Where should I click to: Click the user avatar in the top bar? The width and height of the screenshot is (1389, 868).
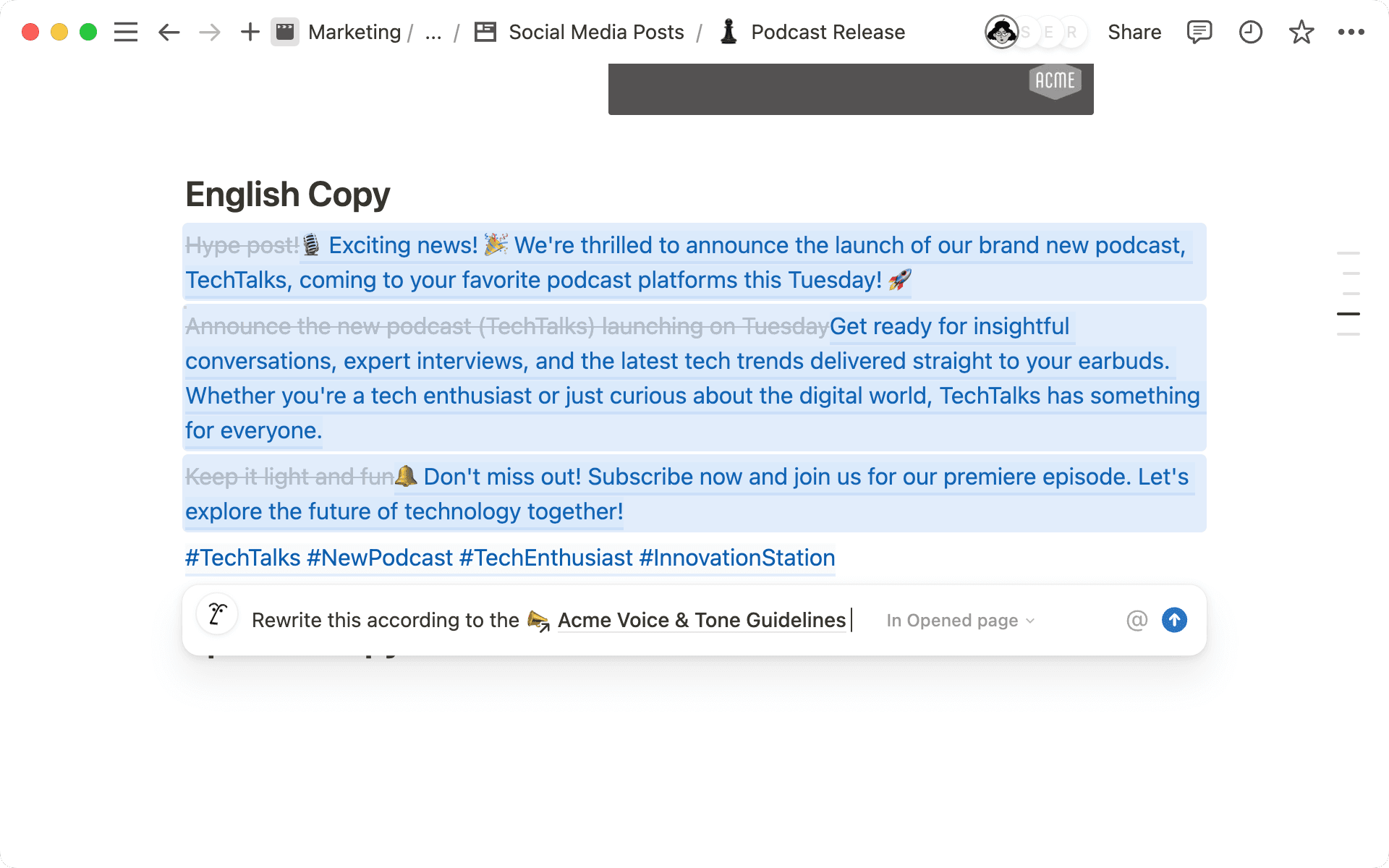coord(1001,32)
